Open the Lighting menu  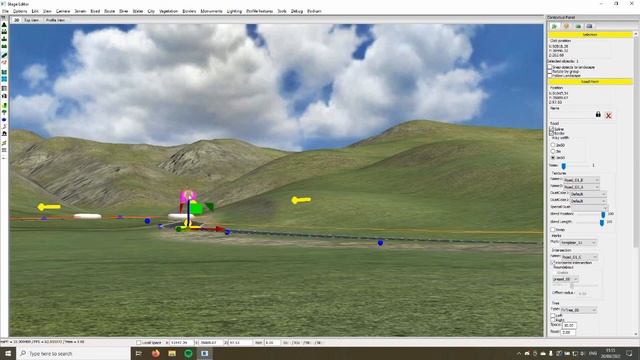(x=234, y=11)
